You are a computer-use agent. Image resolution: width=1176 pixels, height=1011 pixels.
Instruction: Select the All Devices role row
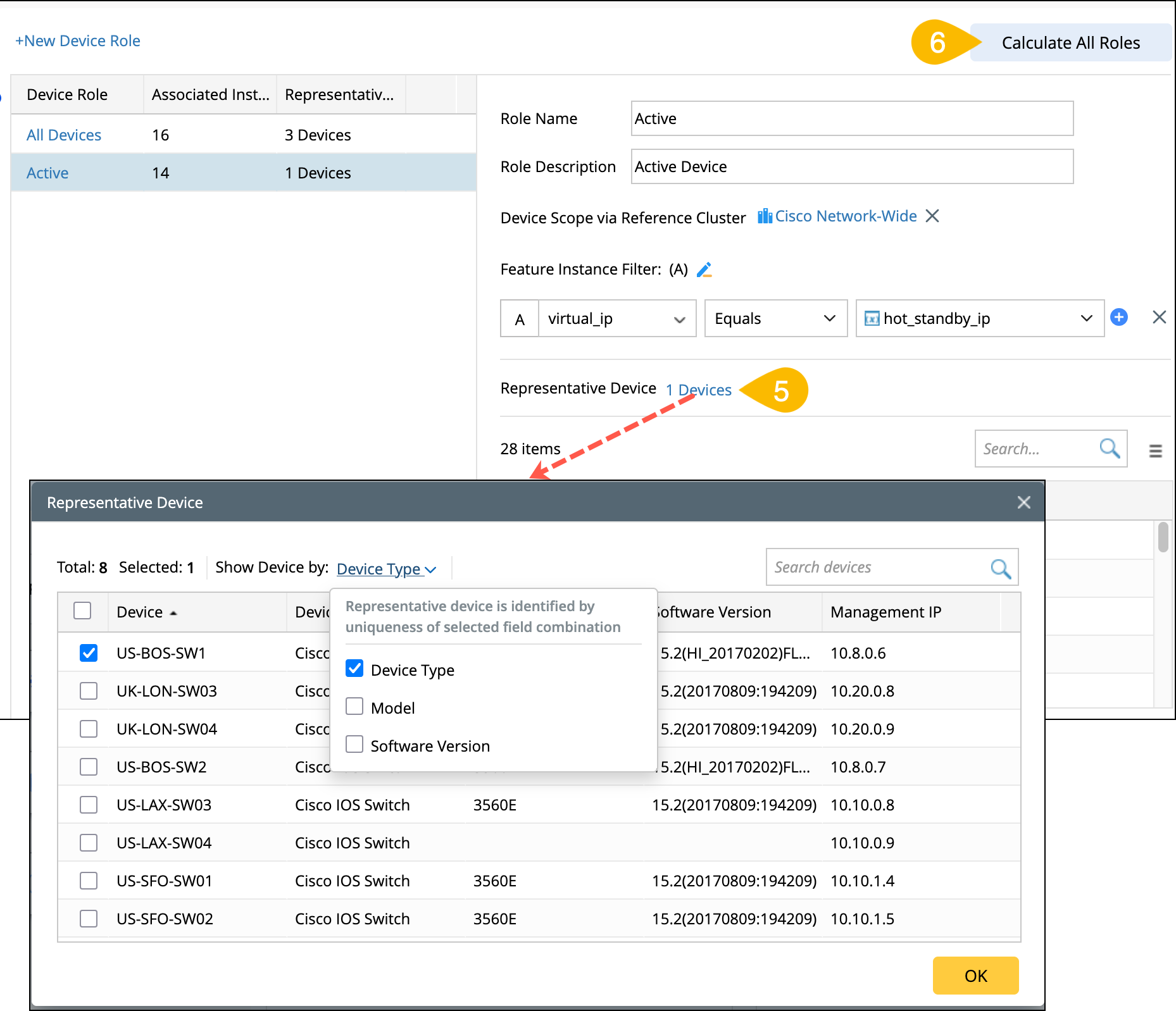pyautogui.click(x=64, y=135)
